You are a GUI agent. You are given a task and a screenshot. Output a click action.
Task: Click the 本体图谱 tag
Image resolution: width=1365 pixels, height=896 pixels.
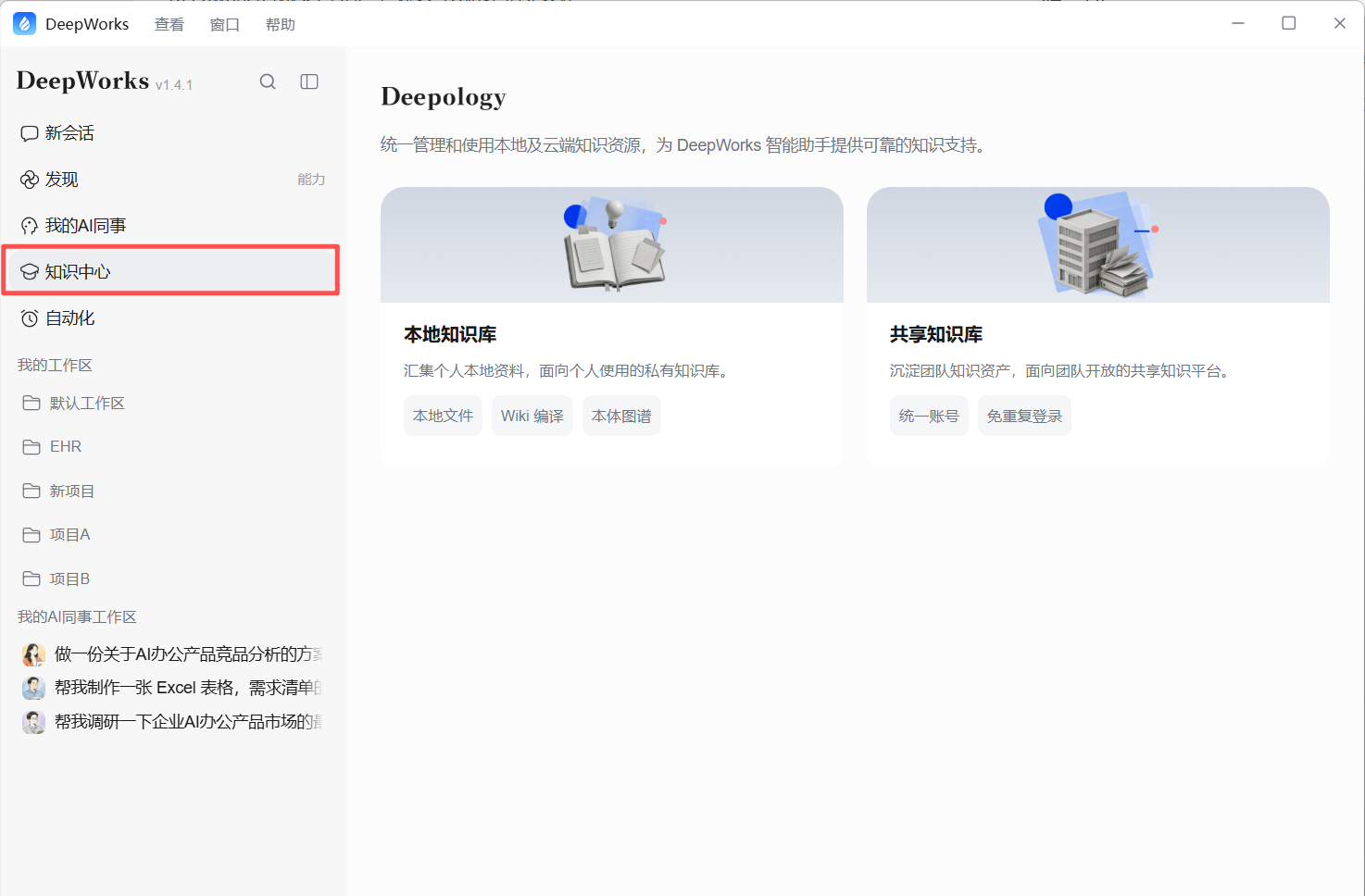click(x=621, y=416)
